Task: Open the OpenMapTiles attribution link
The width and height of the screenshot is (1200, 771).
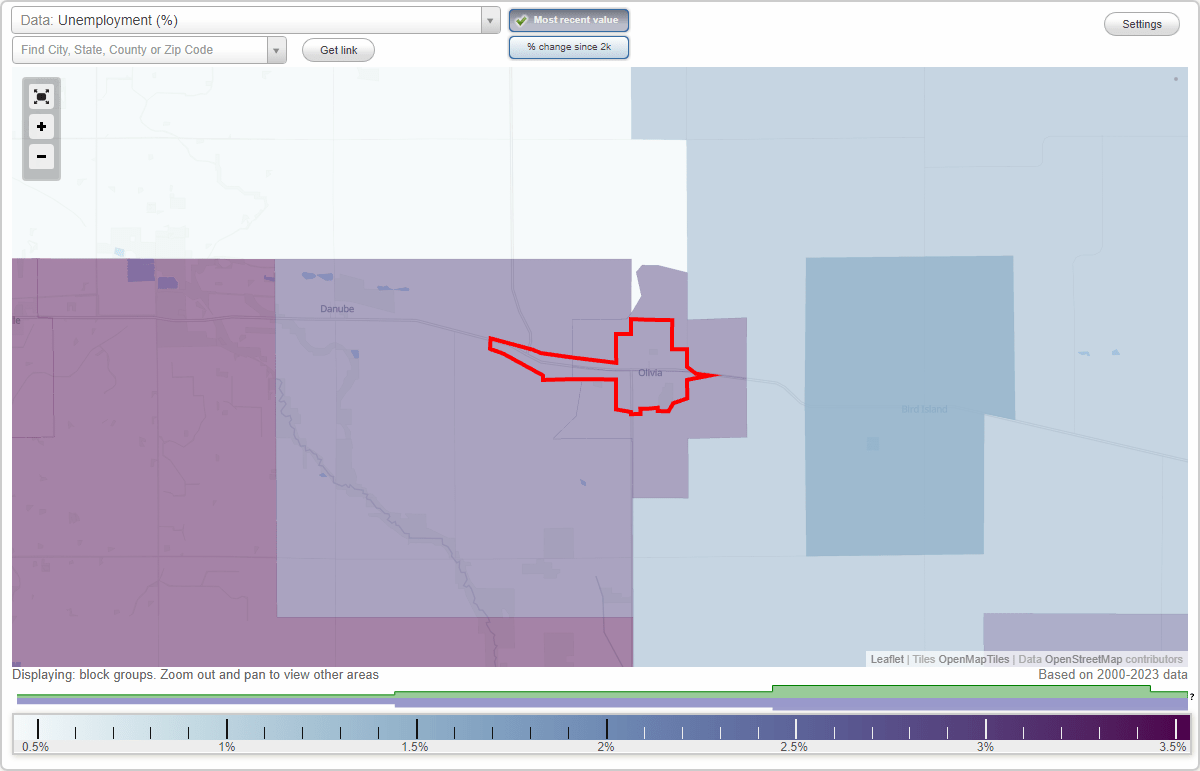Action: (974, 659)
